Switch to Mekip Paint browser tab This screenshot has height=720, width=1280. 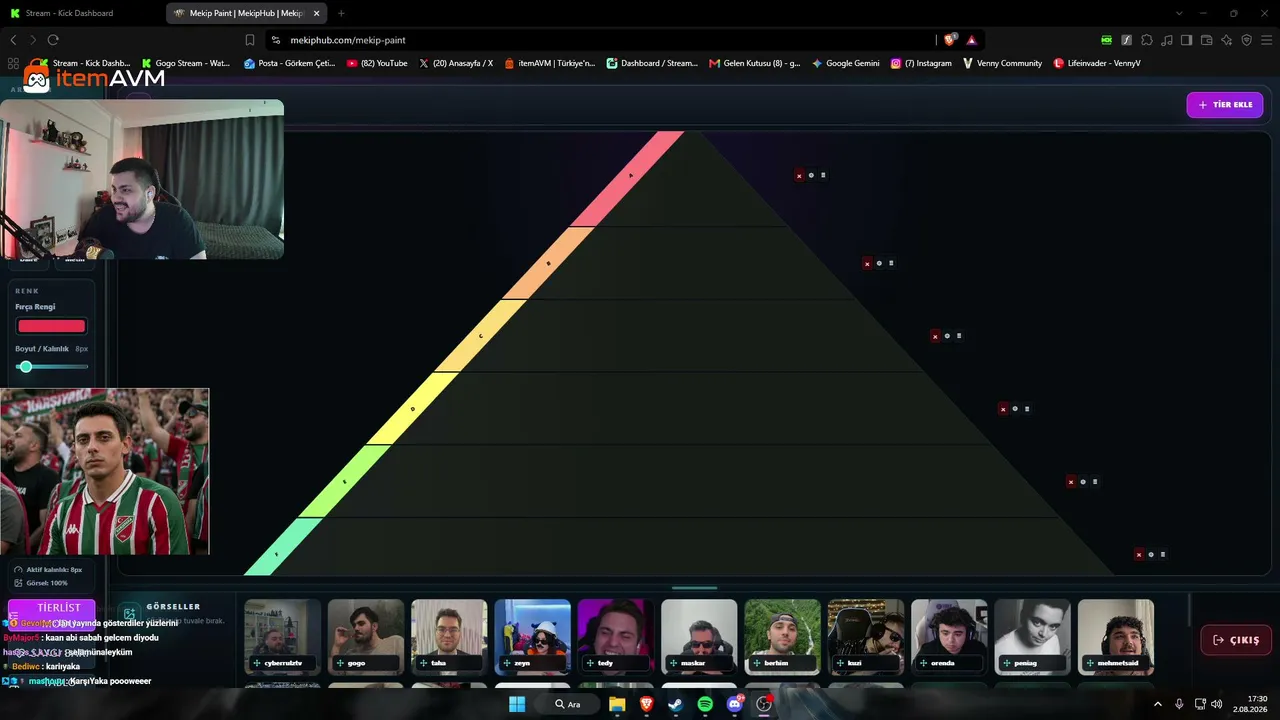click(245, 13)
